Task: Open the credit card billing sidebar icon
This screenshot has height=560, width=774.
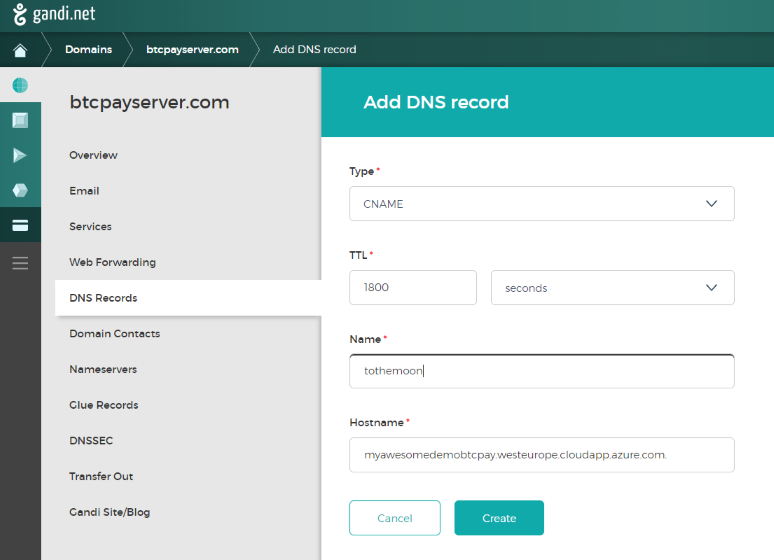Action: [20, 226]
